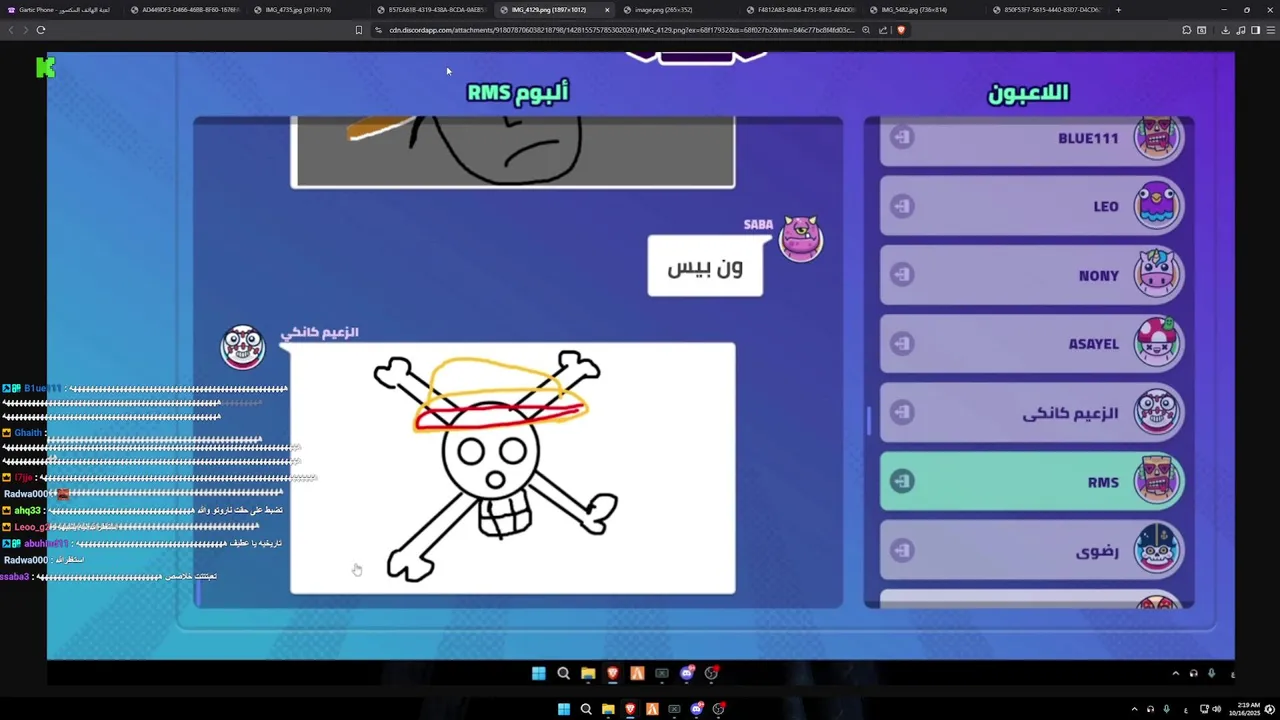Close the IMG_4129.png tab

click(607, 10)
